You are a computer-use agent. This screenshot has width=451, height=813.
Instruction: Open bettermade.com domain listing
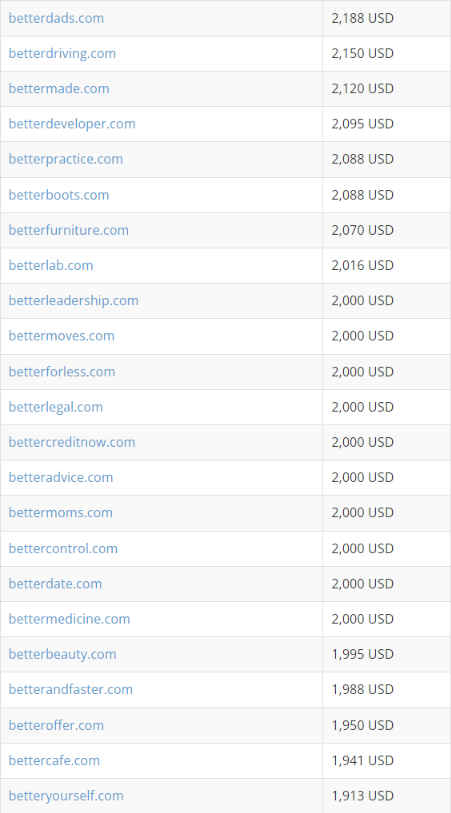click(x=59, y=89)
